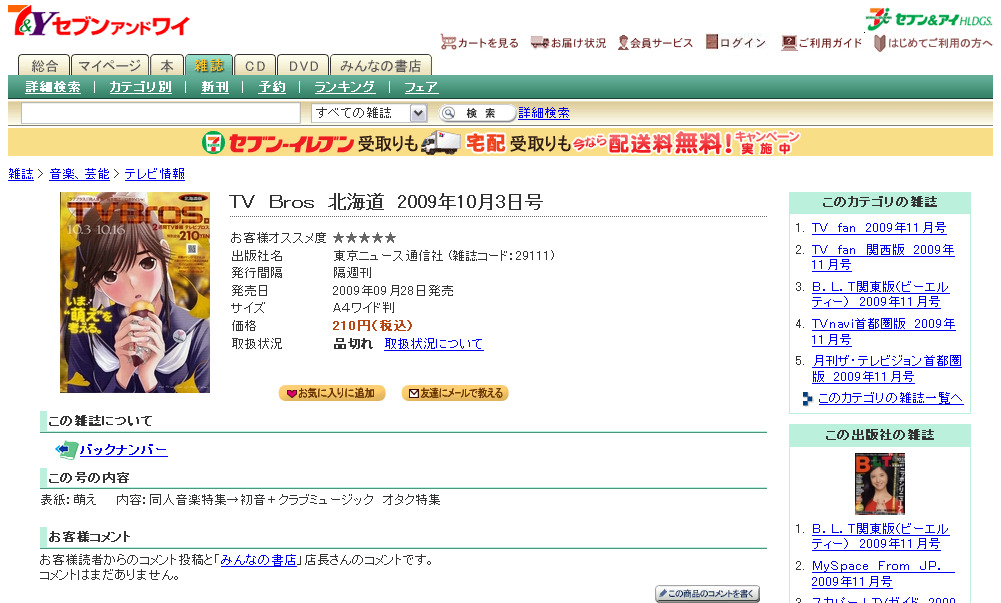Viewport: 1001px width, 603px height.
Task: Check delivery status with お届け状況
Action: coord(568,43)
